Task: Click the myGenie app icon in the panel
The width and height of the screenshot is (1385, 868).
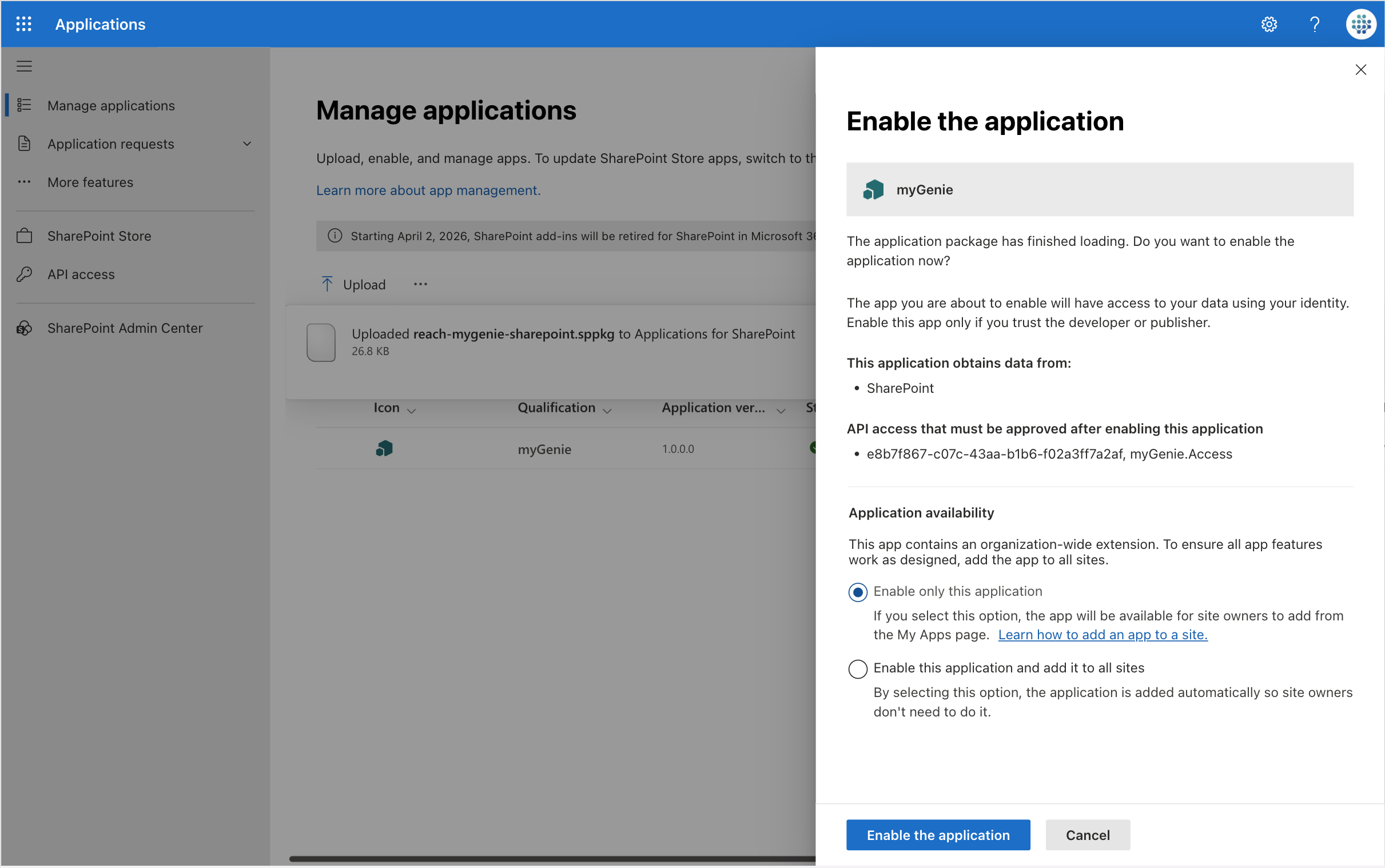Action: (x=873, y=189)
